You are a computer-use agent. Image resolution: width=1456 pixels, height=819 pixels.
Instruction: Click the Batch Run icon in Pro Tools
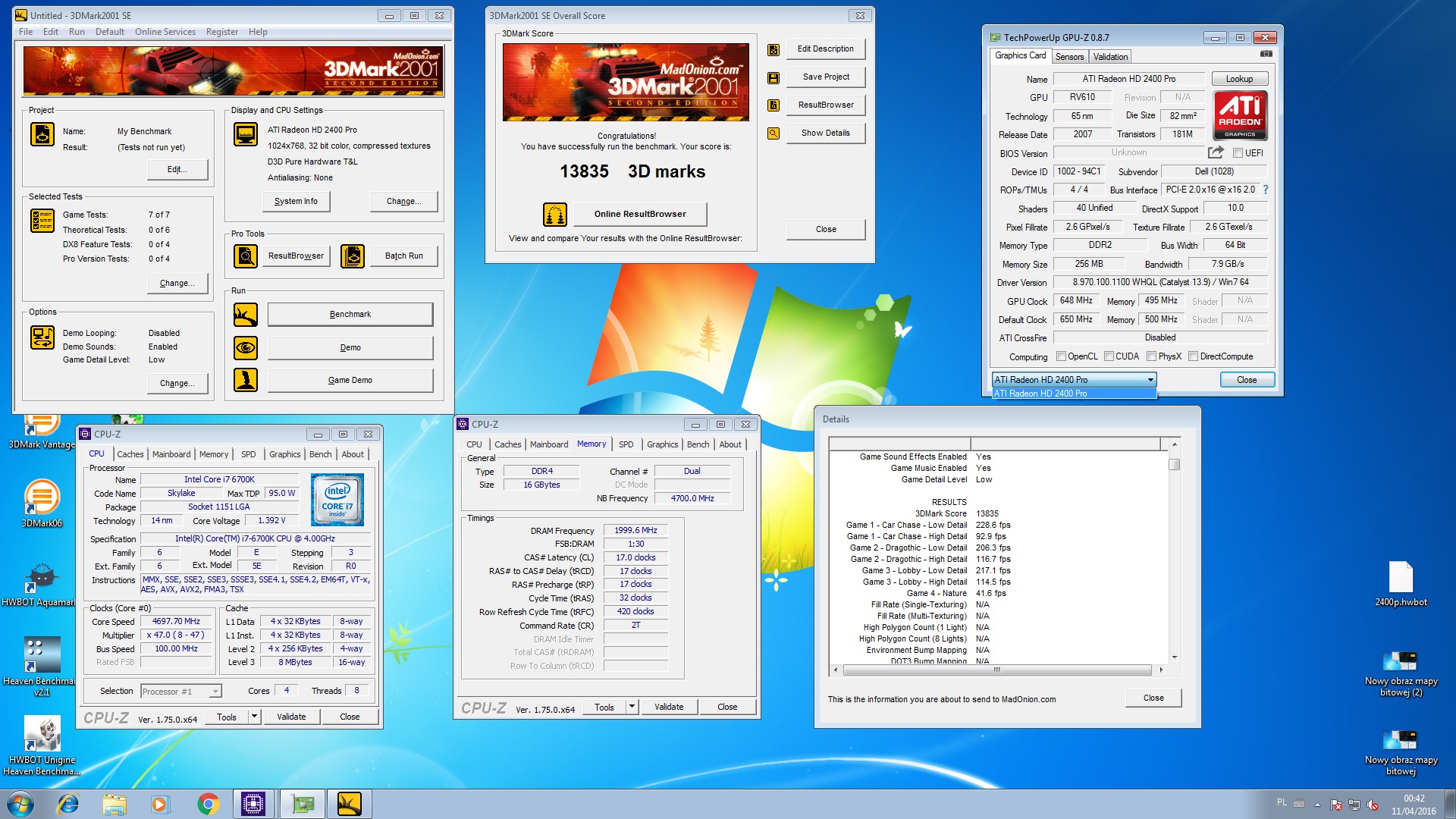353,256
